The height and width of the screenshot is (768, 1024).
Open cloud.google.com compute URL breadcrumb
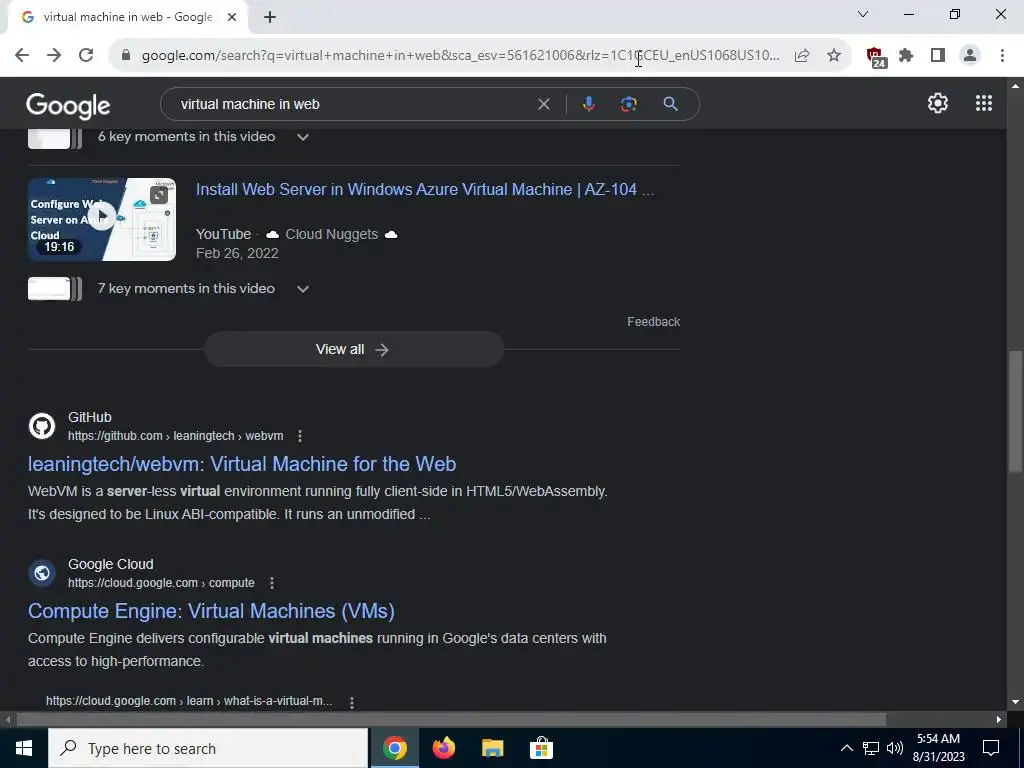point(161,583)
